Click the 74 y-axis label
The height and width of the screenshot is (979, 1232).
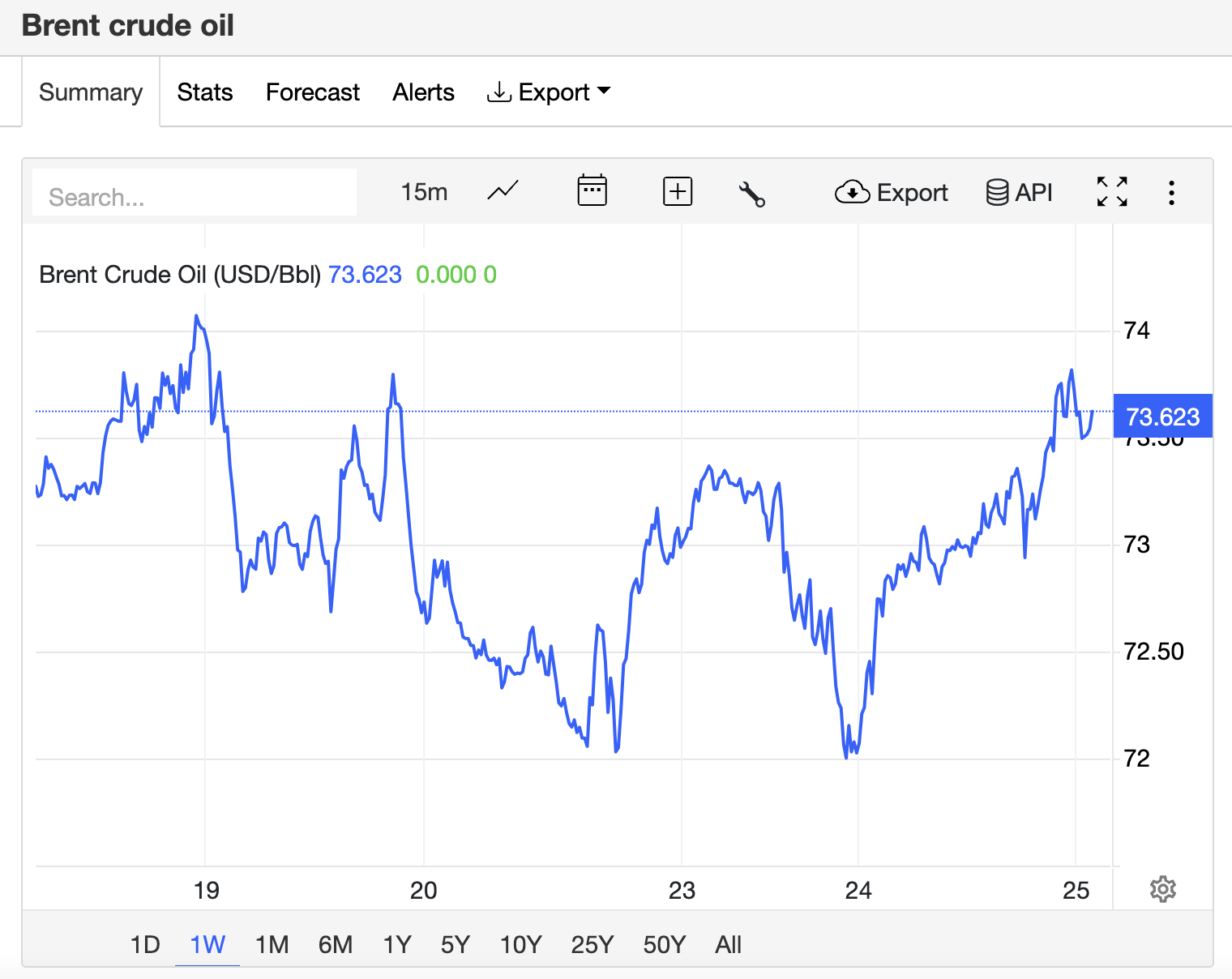click(1136, 331)
